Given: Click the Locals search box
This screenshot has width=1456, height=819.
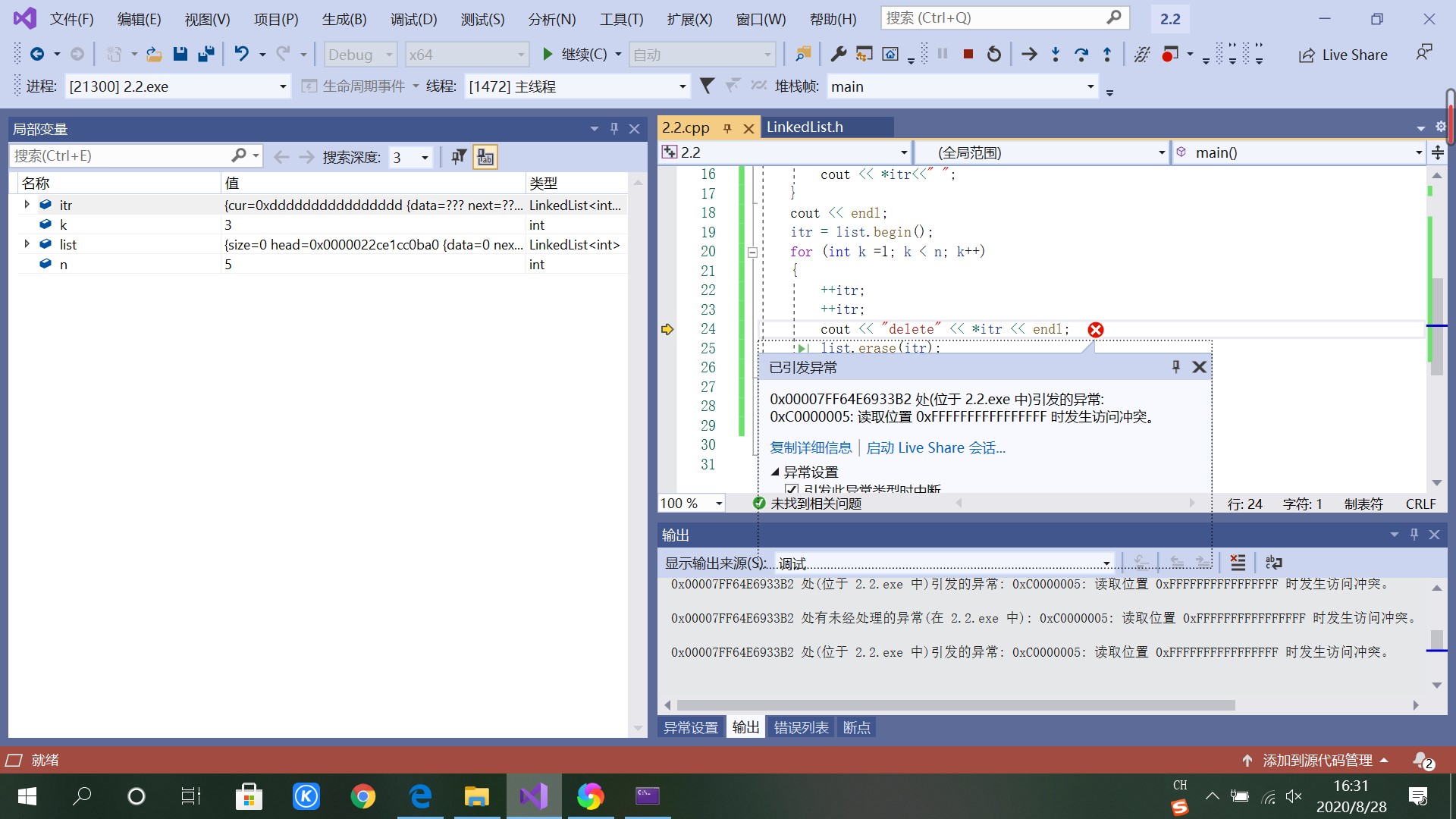Looking at the screenshot, I should [x=136, y=156].
